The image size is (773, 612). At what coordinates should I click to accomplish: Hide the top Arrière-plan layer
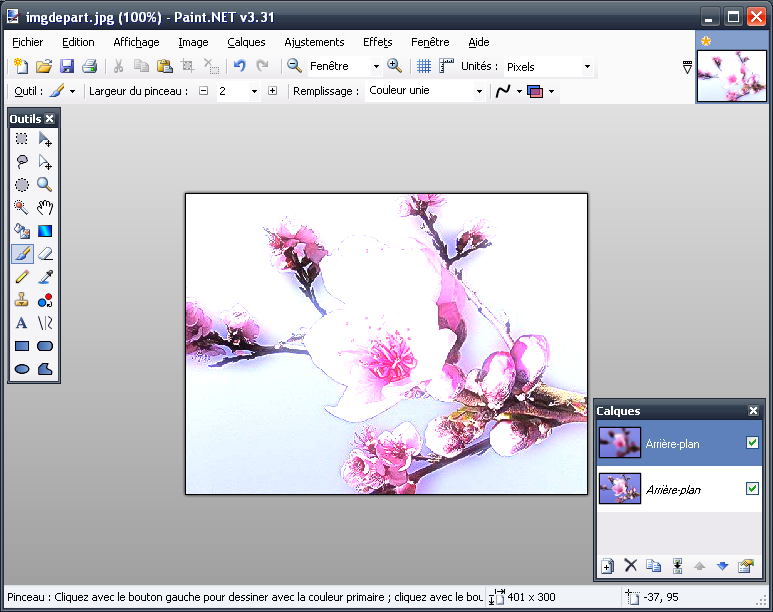coord(752,443)
